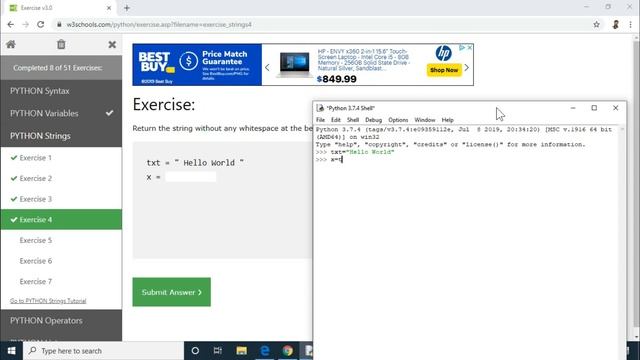Image resolution: width=640 pixels, height=360 pixels.
Task: Open the Chrome profile avatar
Action: tap(616, 24)
